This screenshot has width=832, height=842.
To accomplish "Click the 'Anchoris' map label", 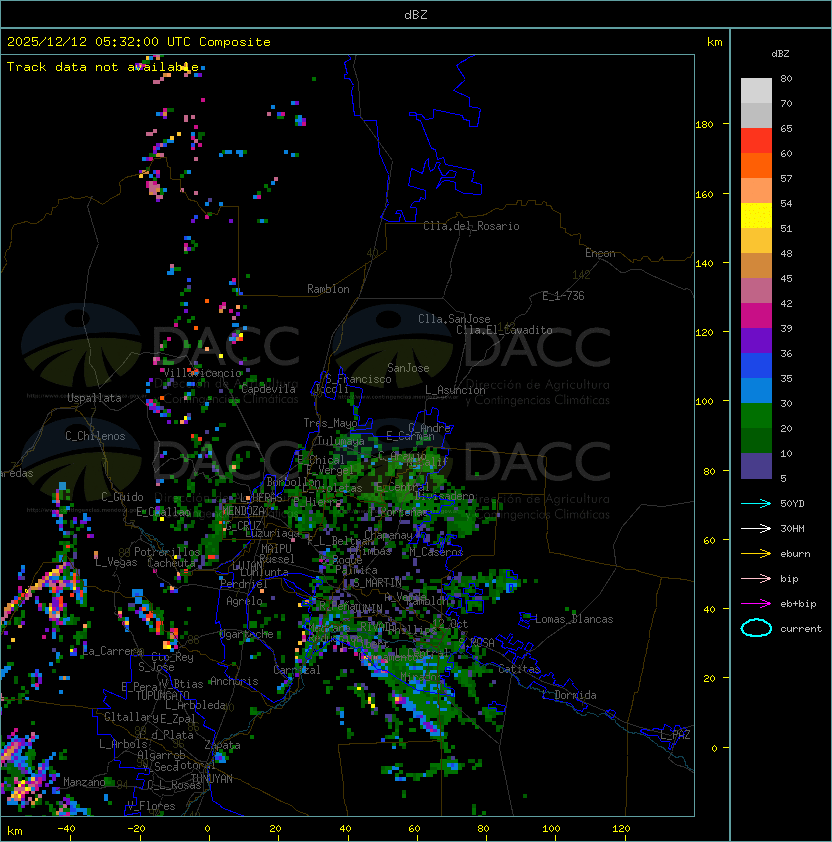I will (234, 681).
